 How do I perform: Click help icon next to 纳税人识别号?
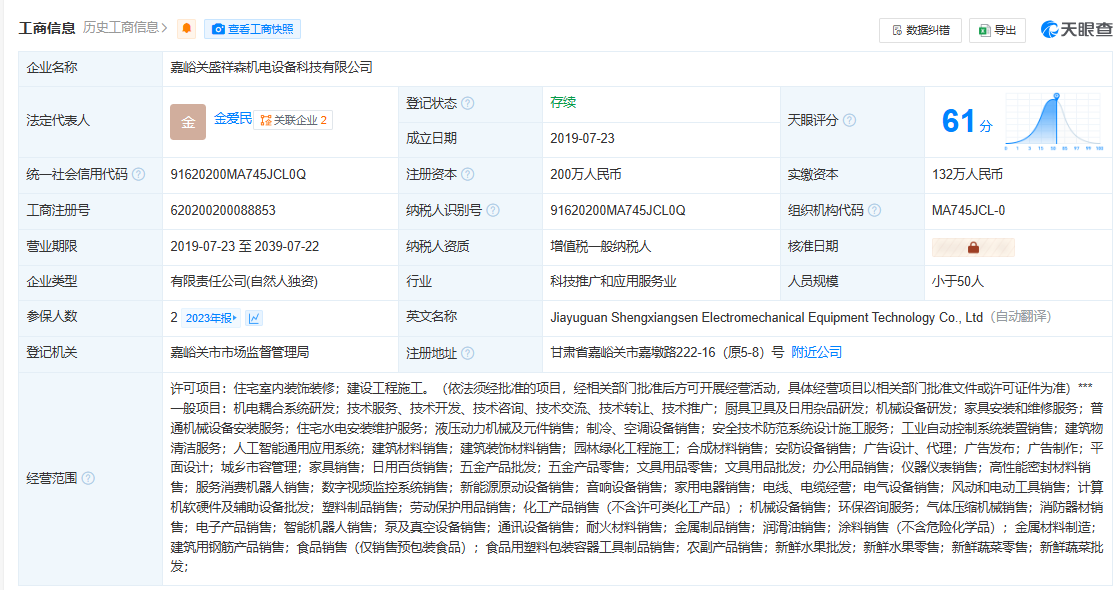coord(492,211)
